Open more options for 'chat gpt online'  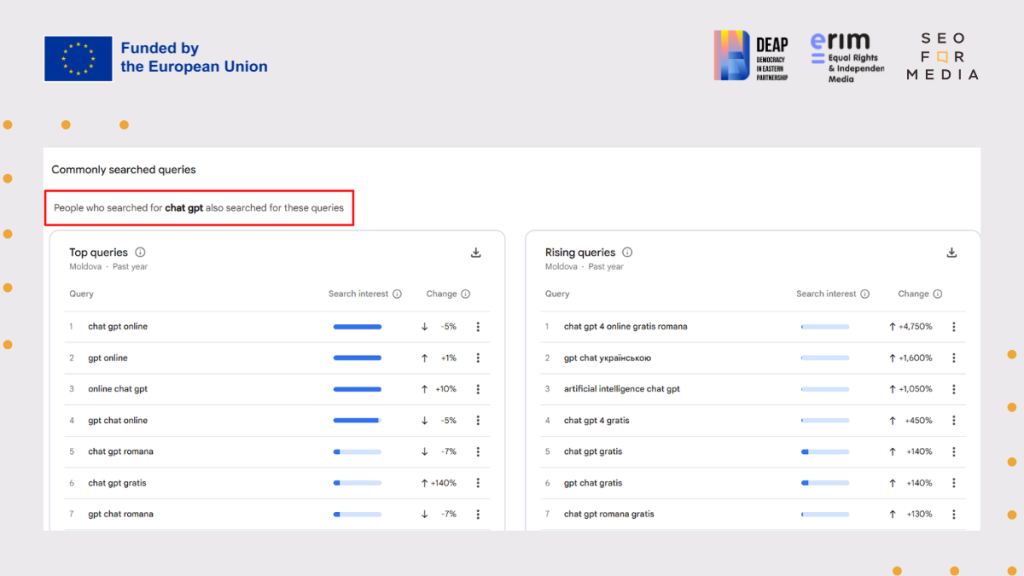pyautogui.click(x=478, y=327)
